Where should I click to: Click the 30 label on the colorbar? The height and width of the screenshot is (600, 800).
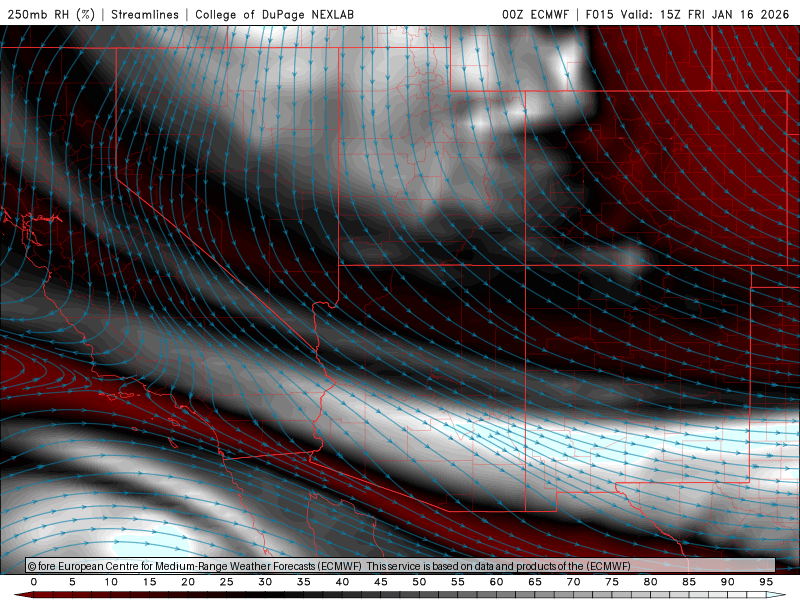pos(265,582)
